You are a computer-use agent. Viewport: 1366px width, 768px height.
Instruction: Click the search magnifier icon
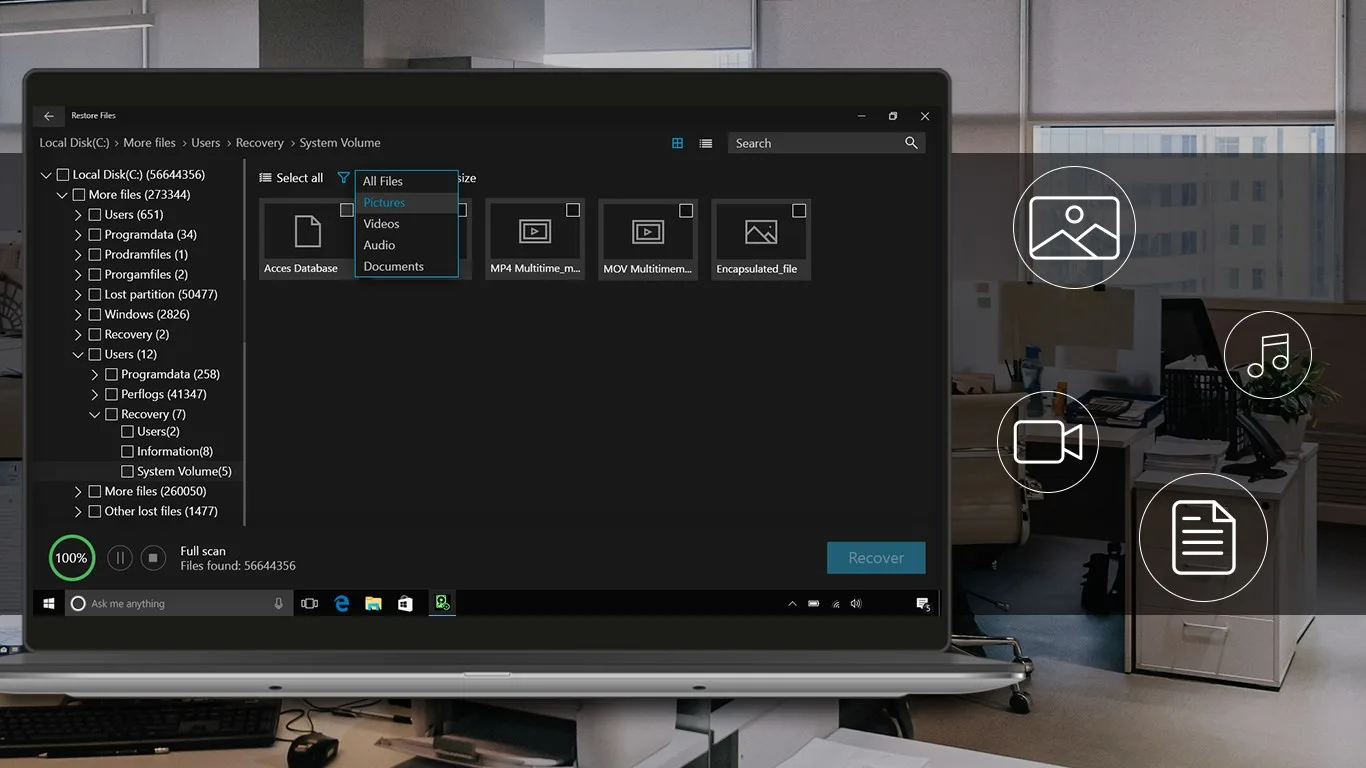point(911,143)
